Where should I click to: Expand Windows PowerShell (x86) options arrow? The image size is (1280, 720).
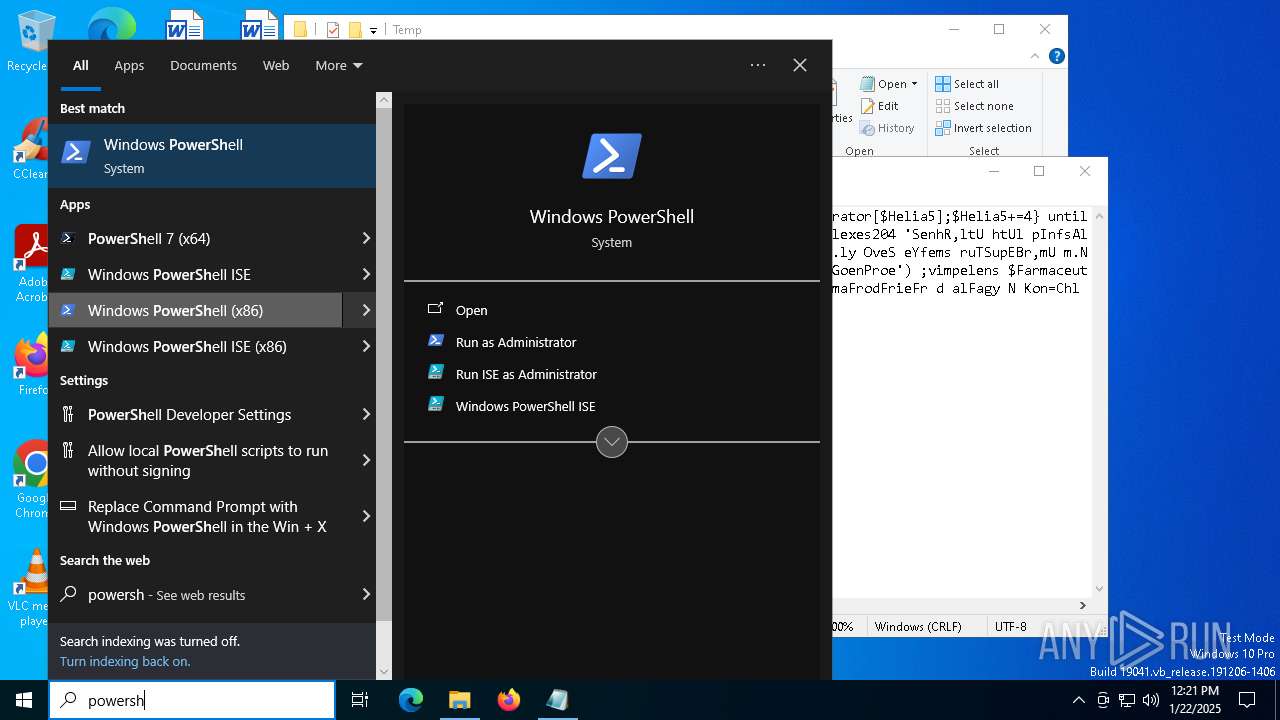[x=366, y=310]
